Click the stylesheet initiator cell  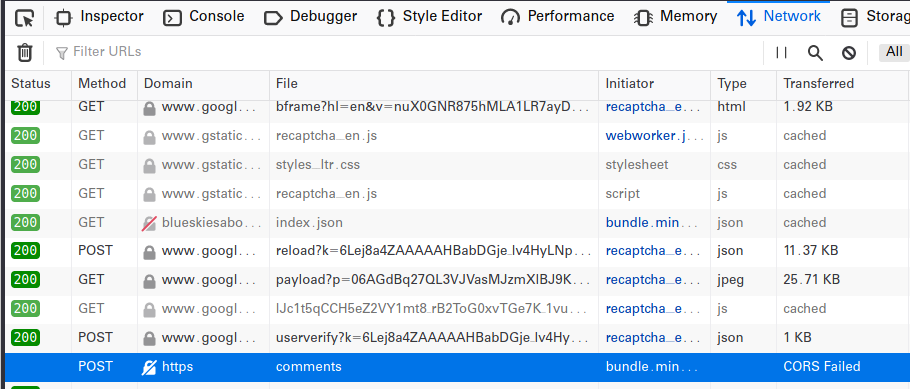point(637,165)
